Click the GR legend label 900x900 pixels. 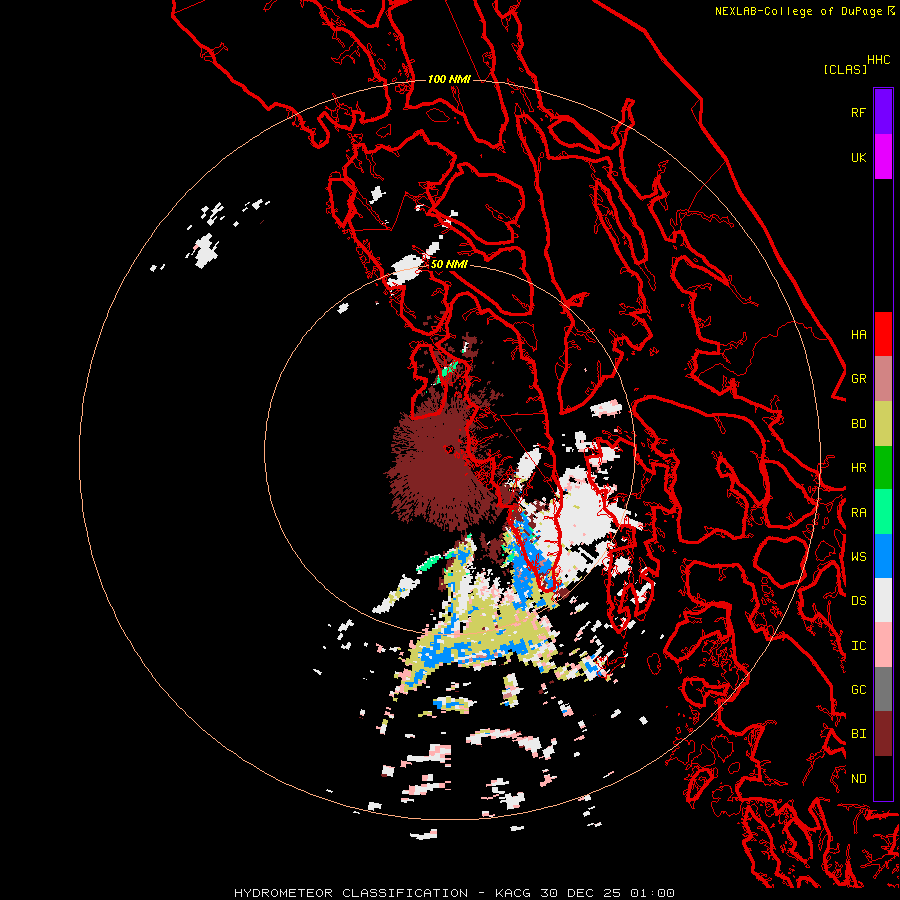coord(858,379)
